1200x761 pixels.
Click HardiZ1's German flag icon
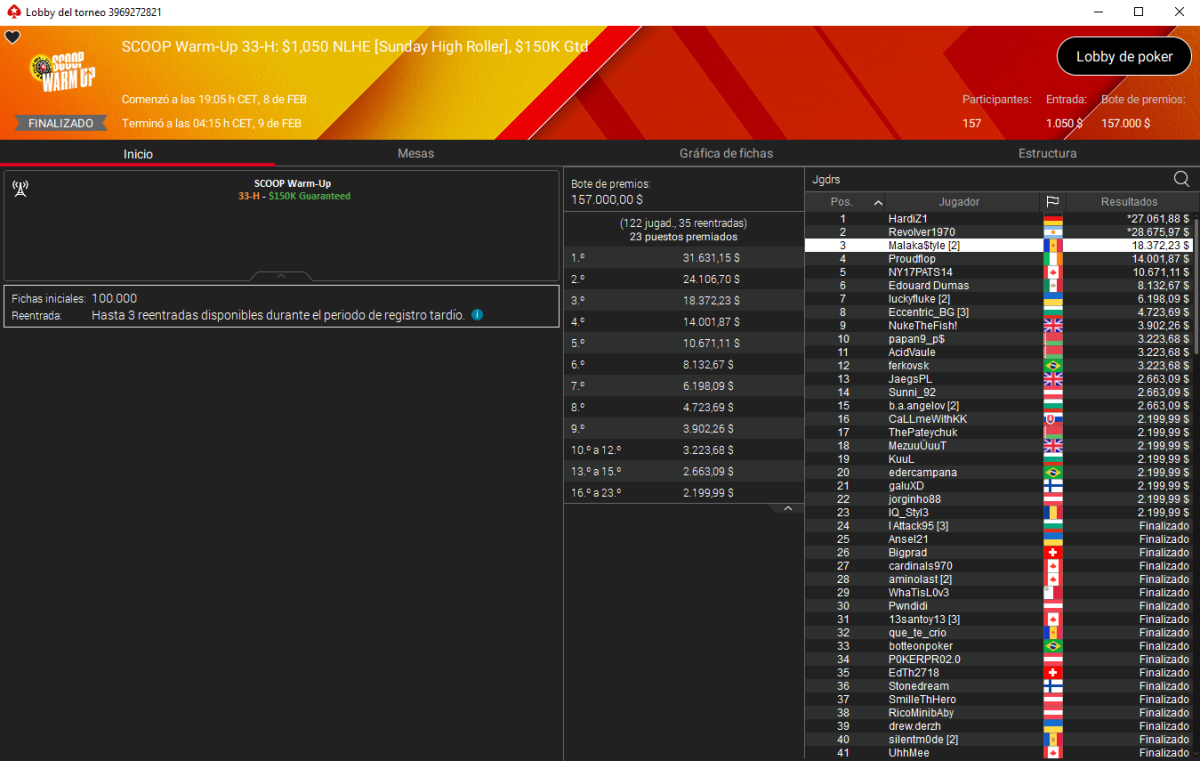1052,219
